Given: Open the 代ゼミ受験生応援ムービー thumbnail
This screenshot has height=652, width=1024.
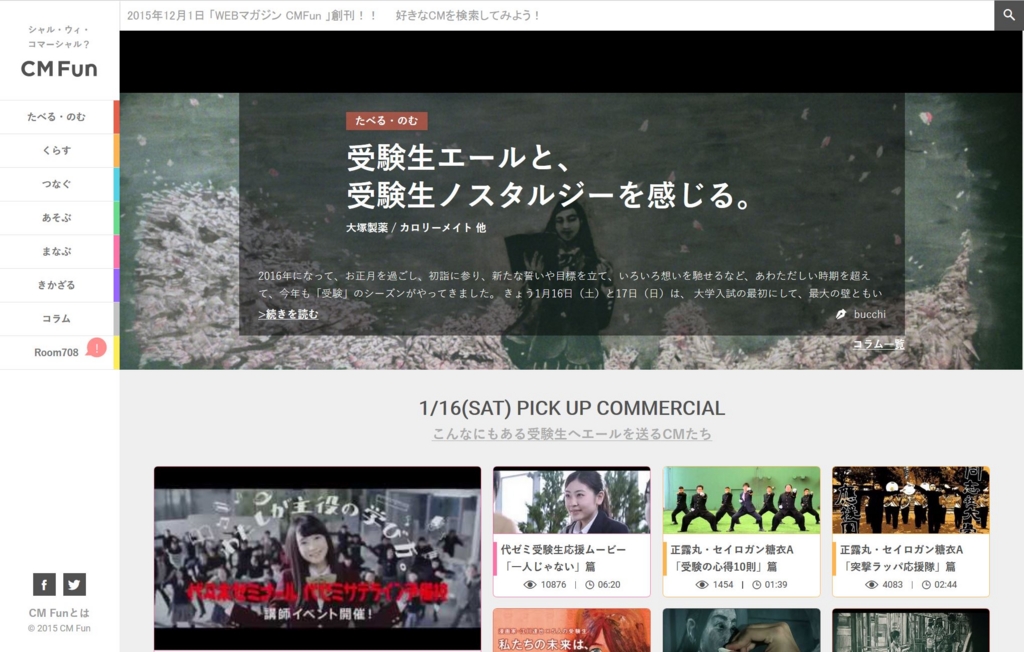Looking at the screenshot, I should tap(571, 501).
